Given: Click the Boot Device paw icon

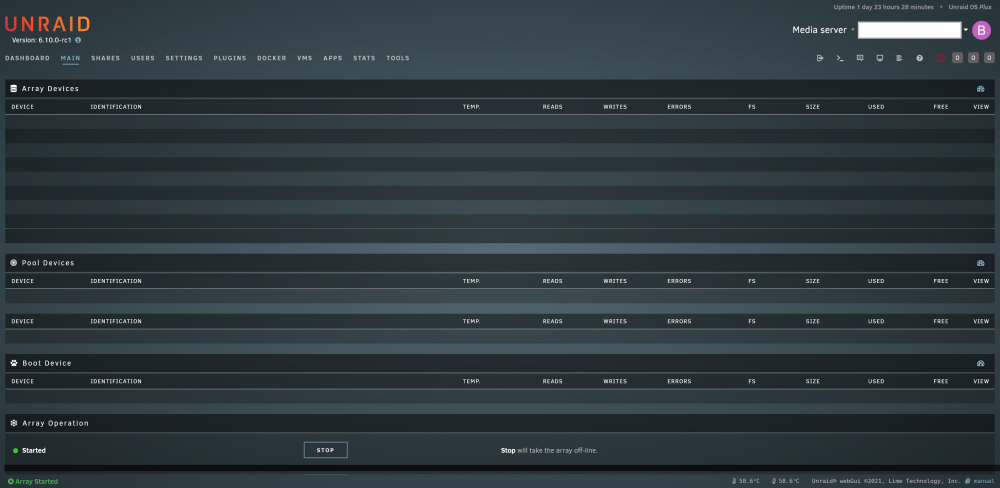Looking at the screenshot, I should tap(14, 363).
